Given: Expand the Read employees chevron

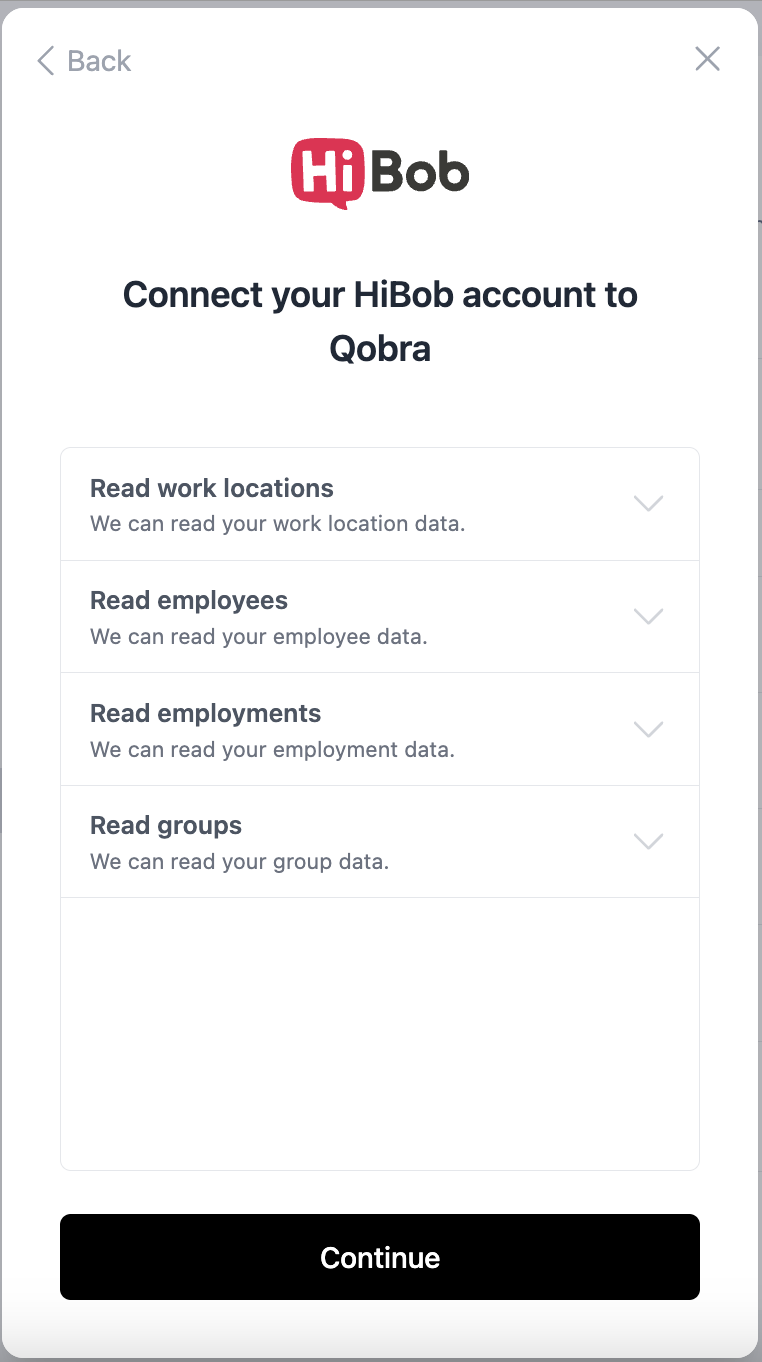Looking at the screenshot, I should [649, 617].
